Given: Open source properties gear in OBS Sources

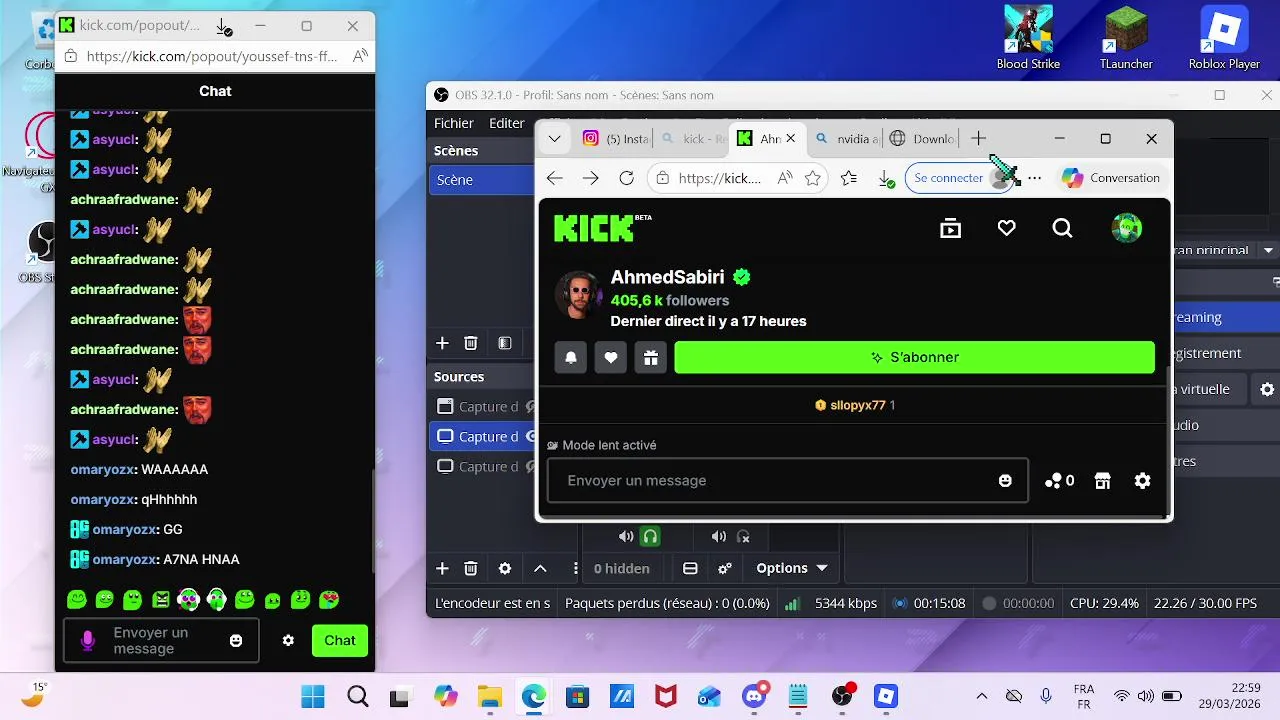Looking at the screenshot, I should [x=505, y=568].
